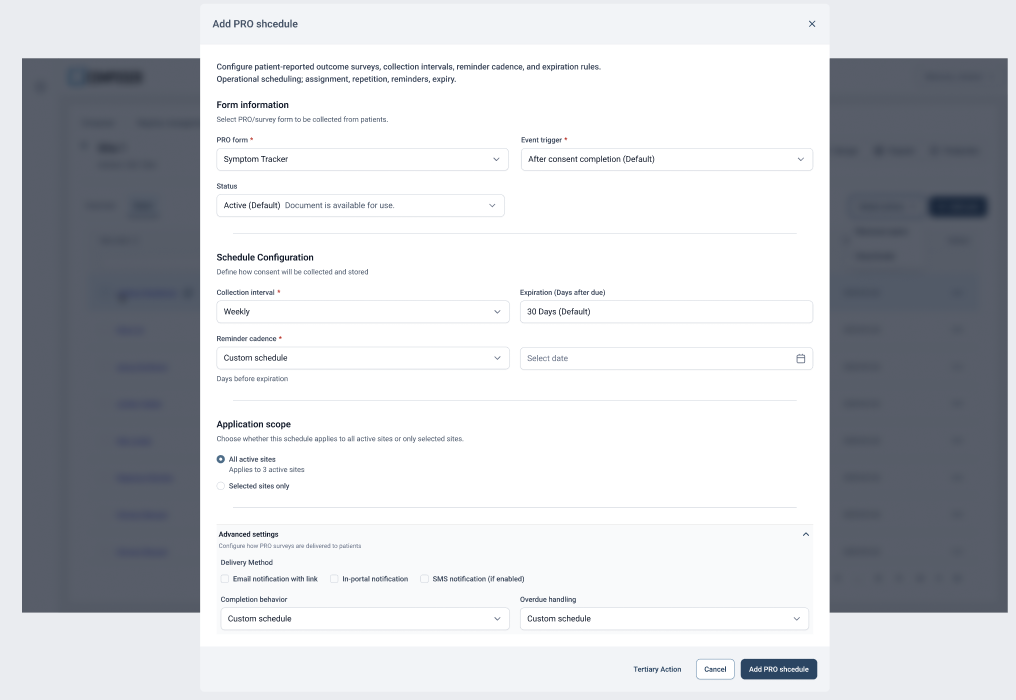Image resolution: width=1016 pixels, height=700 pixels.
Task: Open the Reminder cadence Custom schedule dropdown
Action: coord(363,358)
